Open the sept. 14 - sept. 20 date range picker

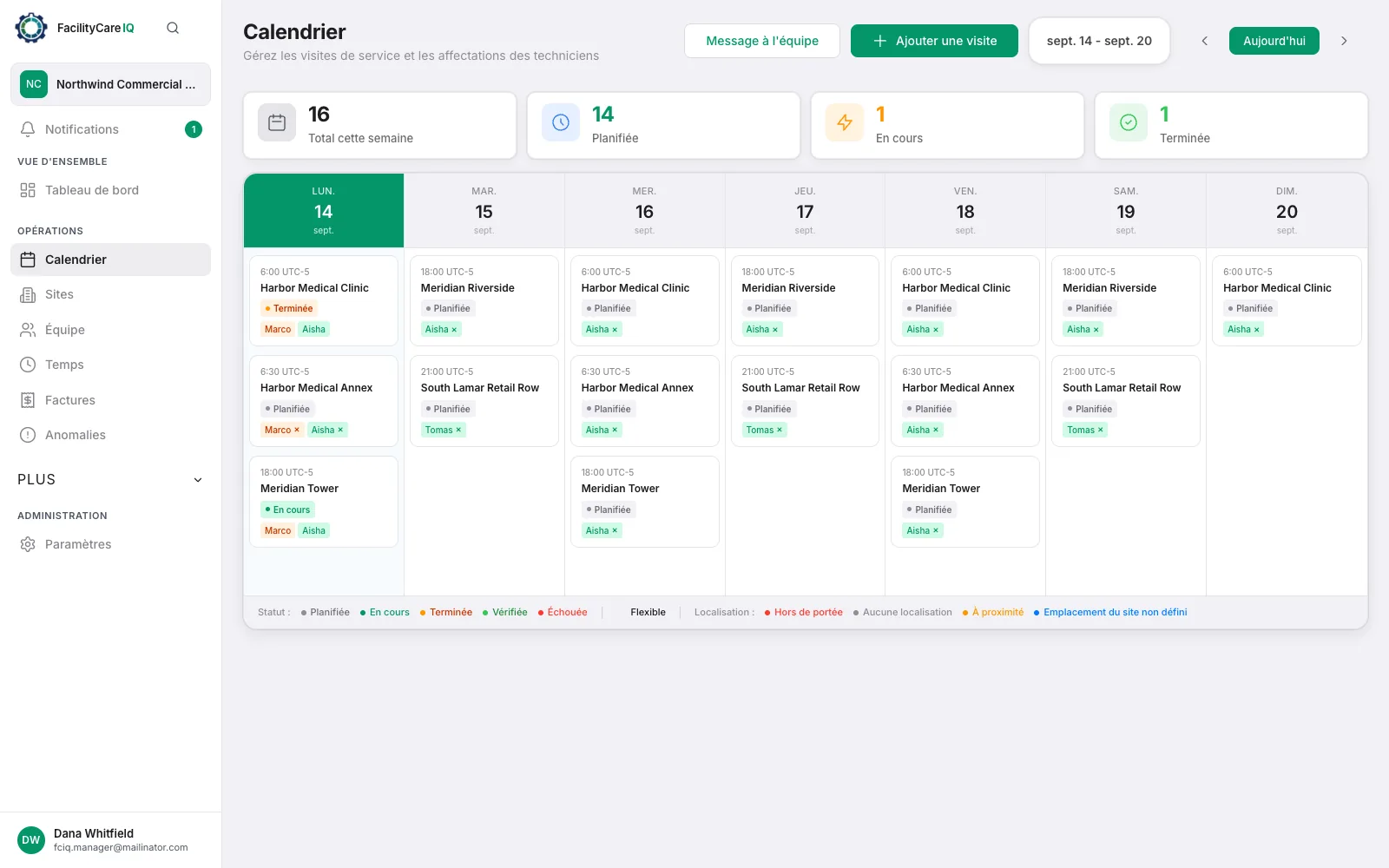(x=1099, y=41)
